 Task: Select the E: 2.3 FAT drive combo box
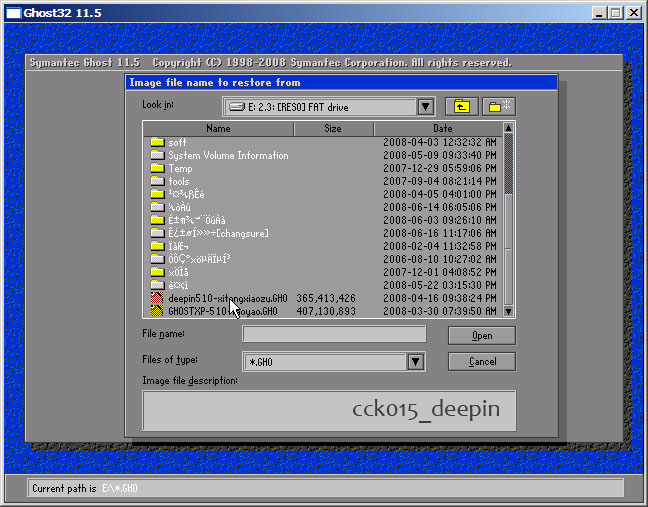point(329,107)
